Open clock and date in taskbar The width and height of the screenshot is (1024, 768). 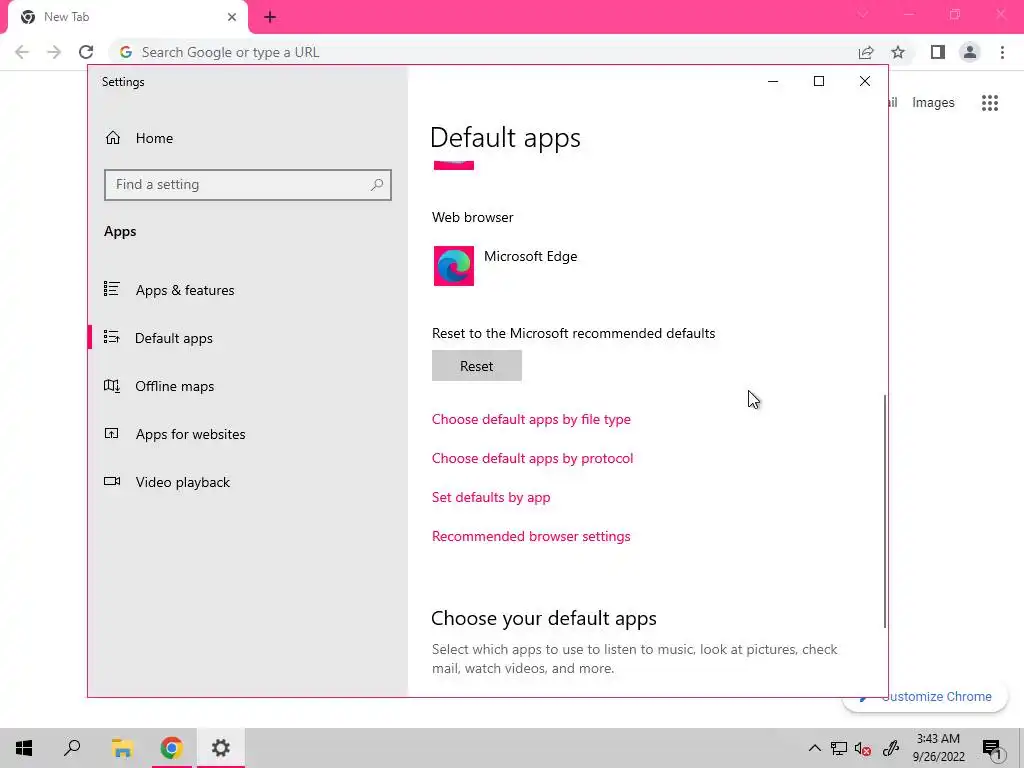tap(938, 748)
